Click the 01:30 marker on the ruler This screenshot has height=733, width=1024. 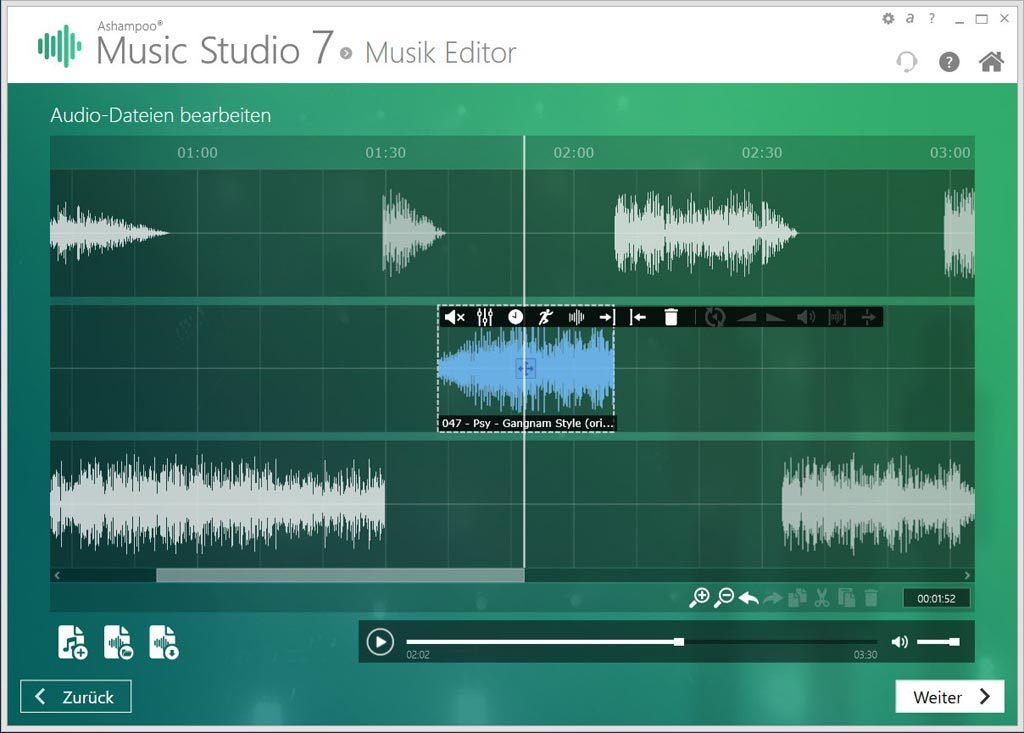click(x=385, y=153)
